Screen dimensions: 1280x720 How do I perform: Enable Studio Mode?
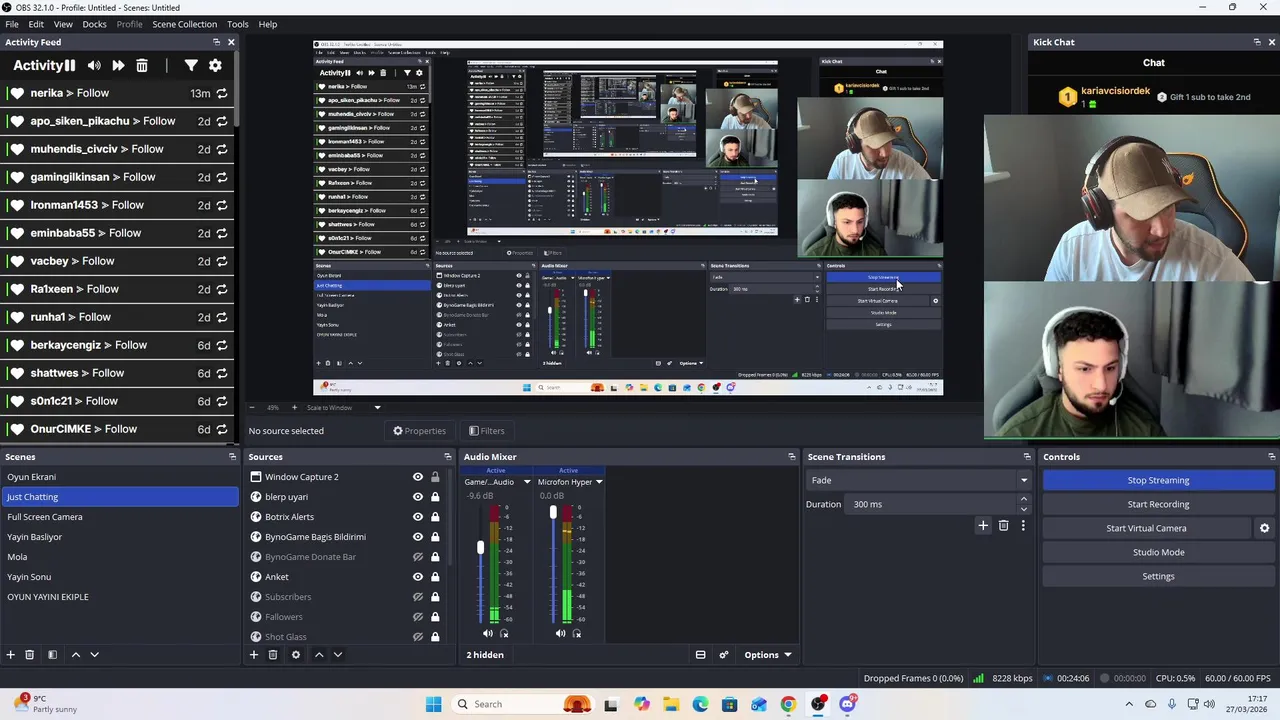tap(1158, 552)
